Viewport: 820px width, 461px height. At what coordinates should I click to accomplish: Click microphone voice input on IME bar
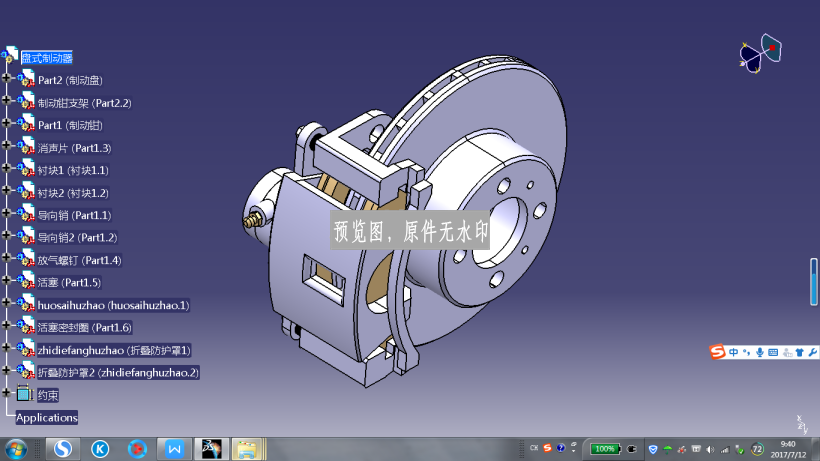[760, 352]
